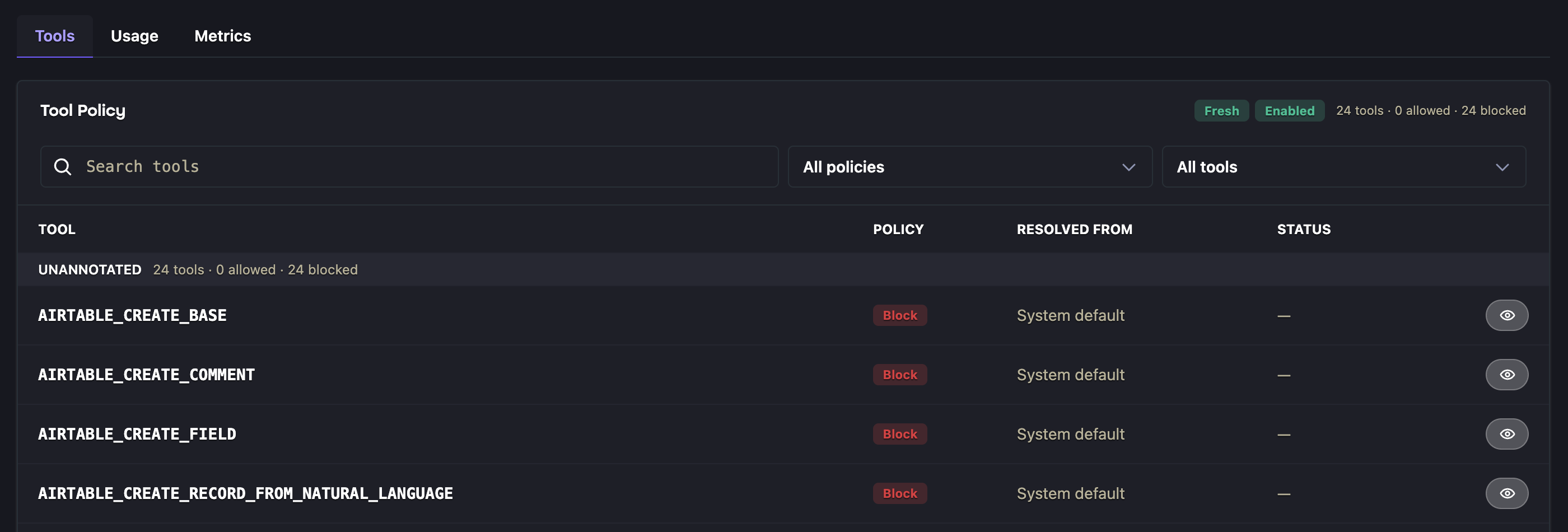Viewport: 1568px width, 532px height.
Task: Click System default in AIRTABLE_CREATE_BASE row
Action: 1070,315
